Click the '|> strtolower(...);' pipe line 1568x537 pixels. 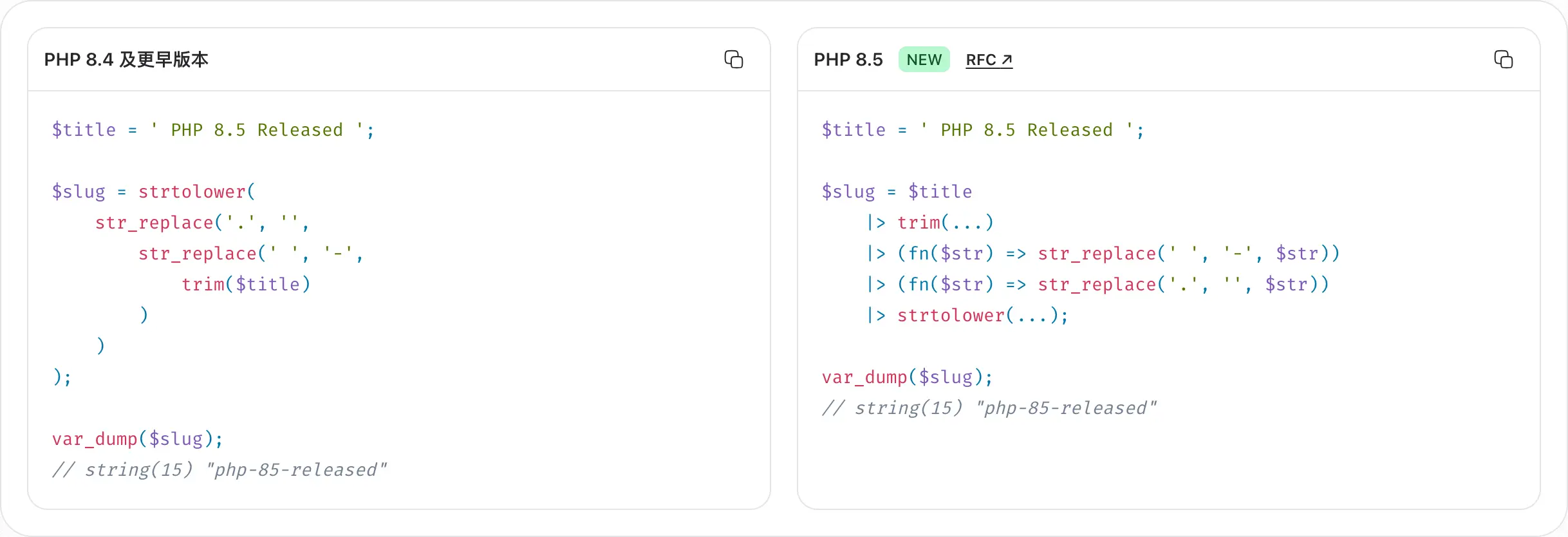tap(967, 316)
